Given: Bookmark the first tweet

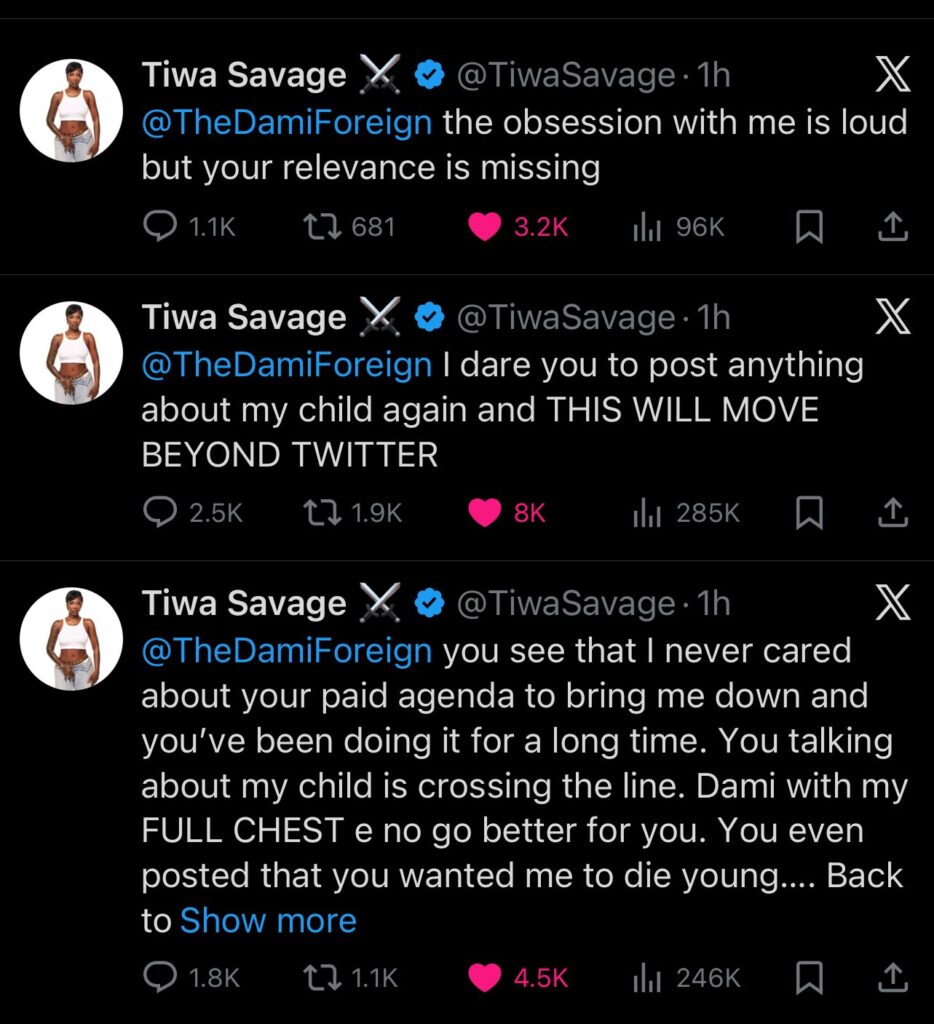Looking at the screenshot, I should (810, 227).
